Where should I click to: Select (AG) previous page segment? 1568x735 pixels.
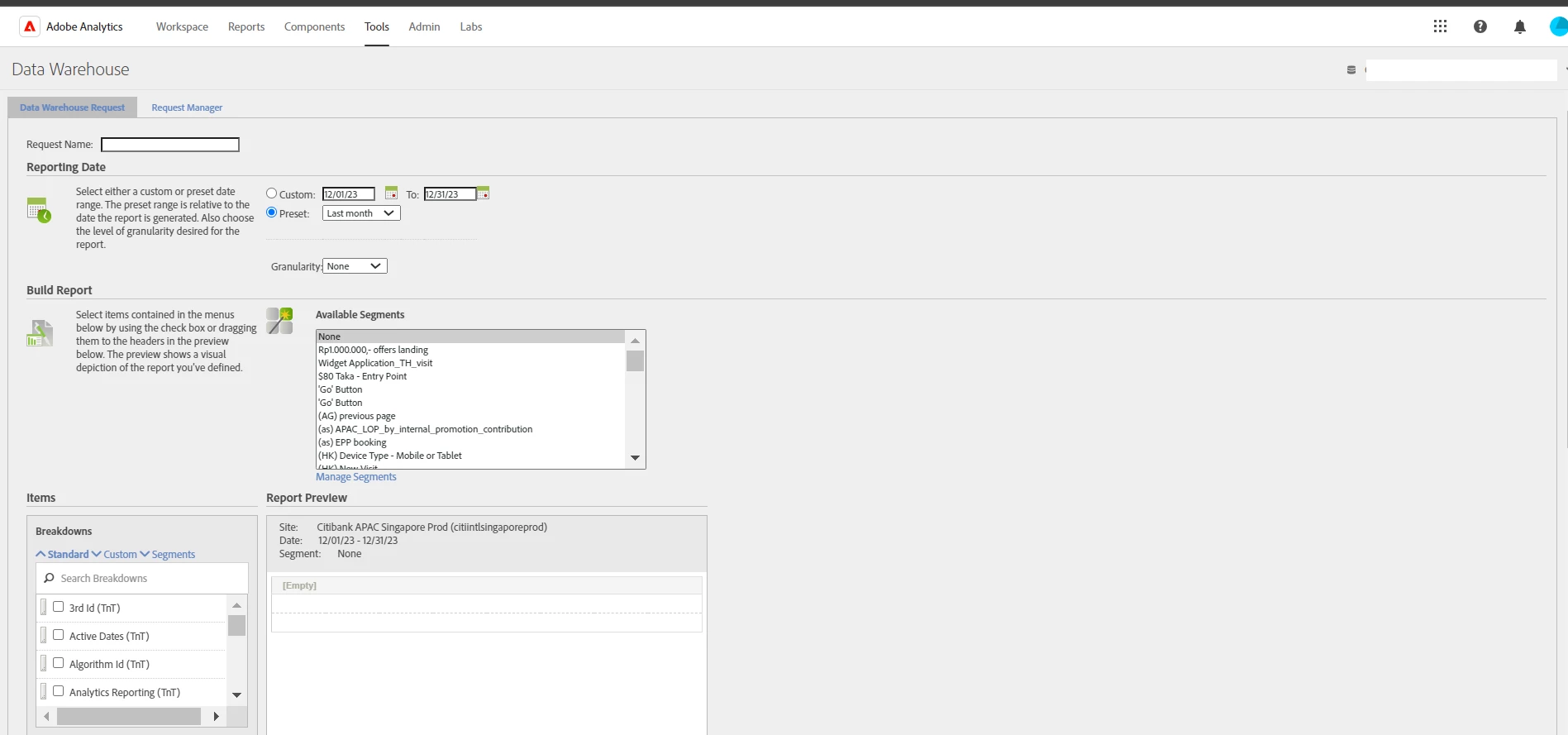(x=471, y=416)
